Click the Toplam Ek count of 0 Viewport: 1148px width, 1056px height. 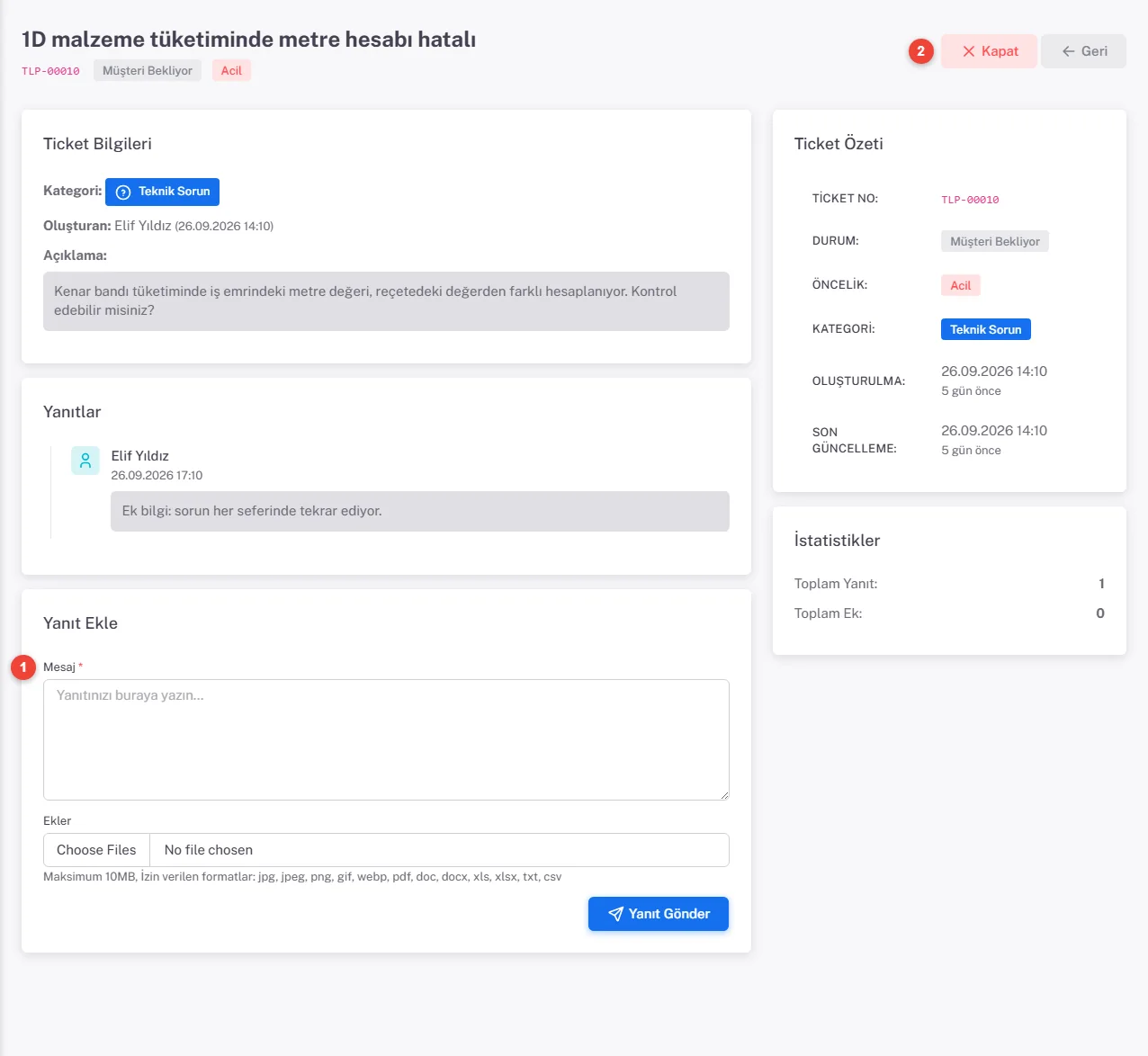[1100, 613]
